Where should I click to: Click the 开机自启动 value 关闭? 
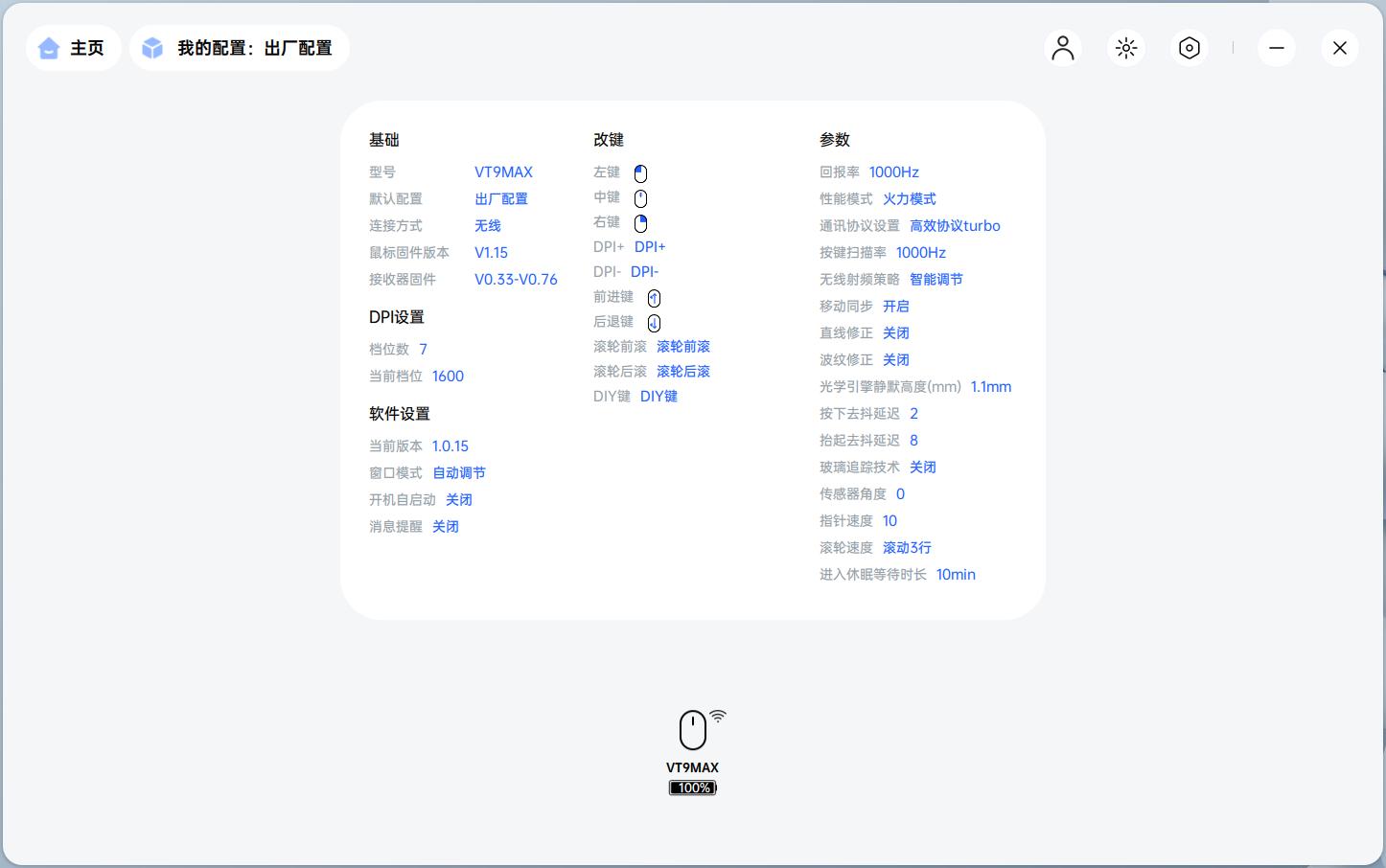click(459, 500)
